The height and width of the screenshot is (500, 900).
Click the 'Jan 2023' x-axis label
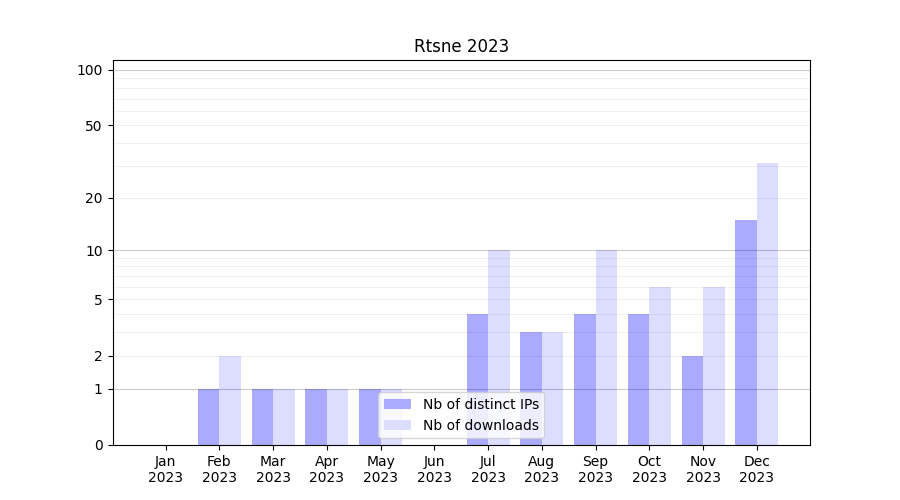[166, 469]
